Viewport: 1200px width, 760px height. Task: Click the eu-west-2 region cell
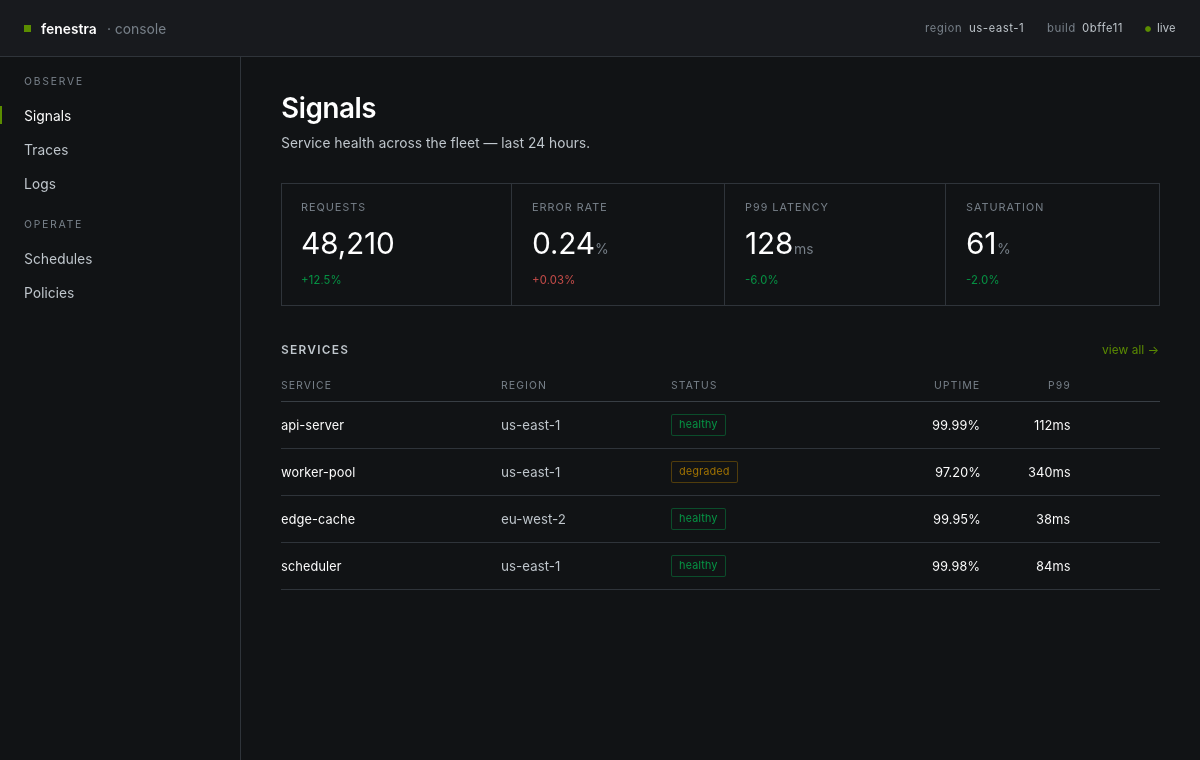pyautogui.click(x=533, y=519)
